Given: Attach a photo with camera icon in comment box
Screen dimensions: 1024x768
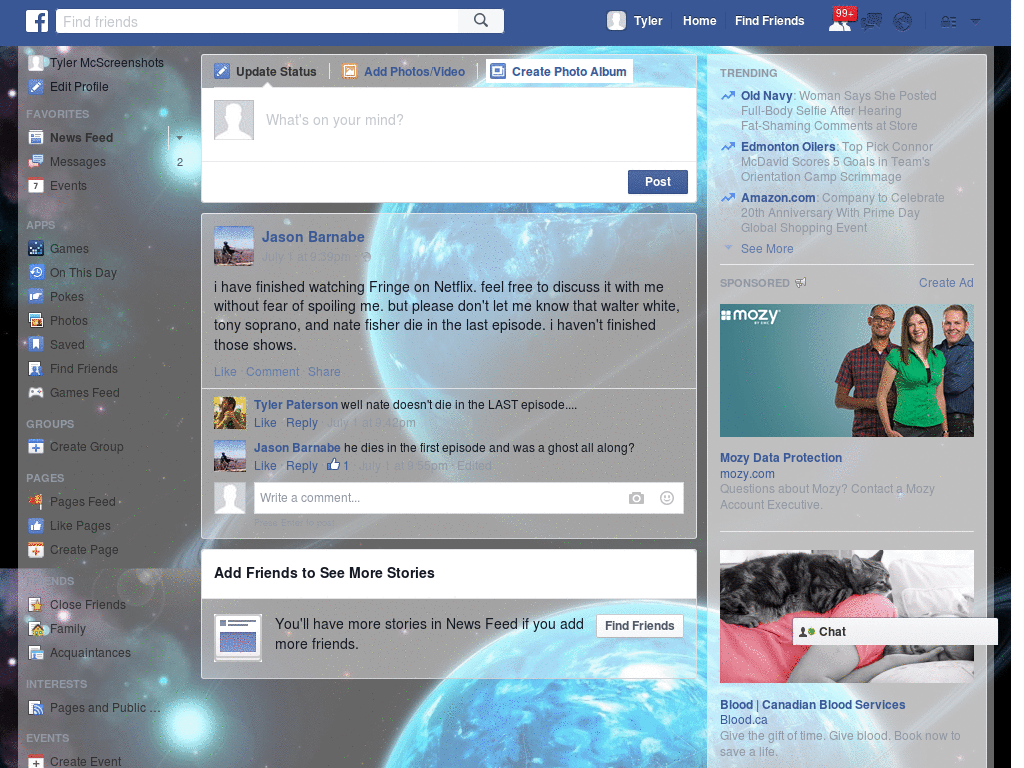Looking at the screenshot, I should coord(636,498).
